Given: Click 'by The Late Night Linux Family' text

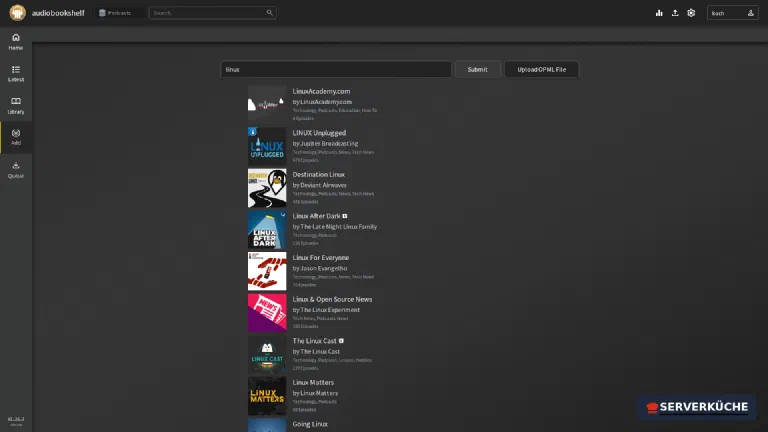Looking at the screenshot, I should [335, 227].
